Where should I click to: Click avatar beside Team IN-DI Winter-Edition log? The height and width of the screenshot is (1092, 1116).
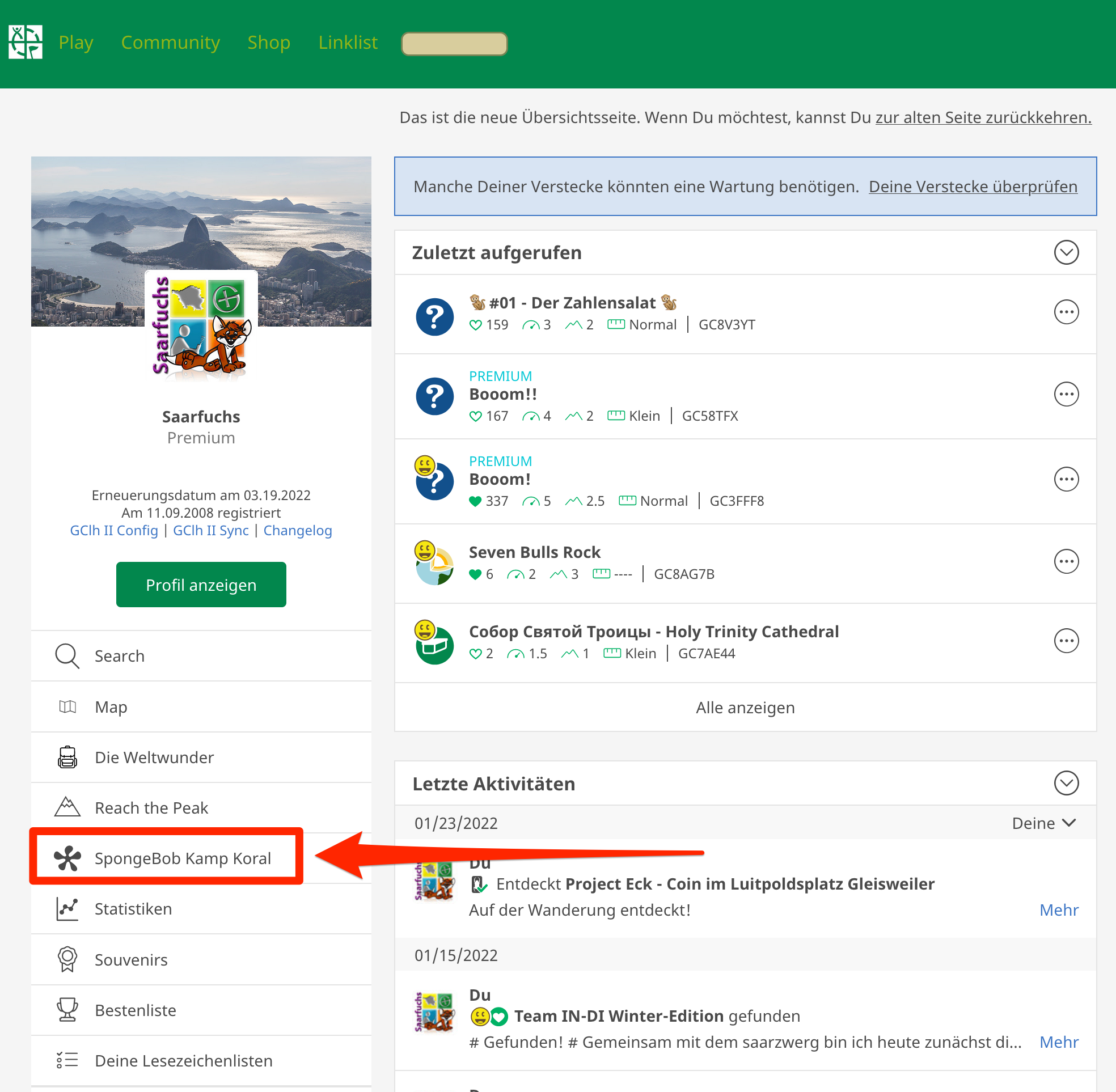(x=434, y=1011)
